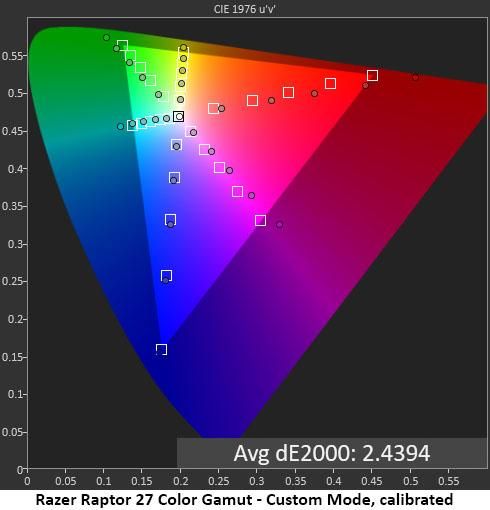Select the red target square at u' 0.4
This screenshot has width=490, height=510.
(330, 83)
